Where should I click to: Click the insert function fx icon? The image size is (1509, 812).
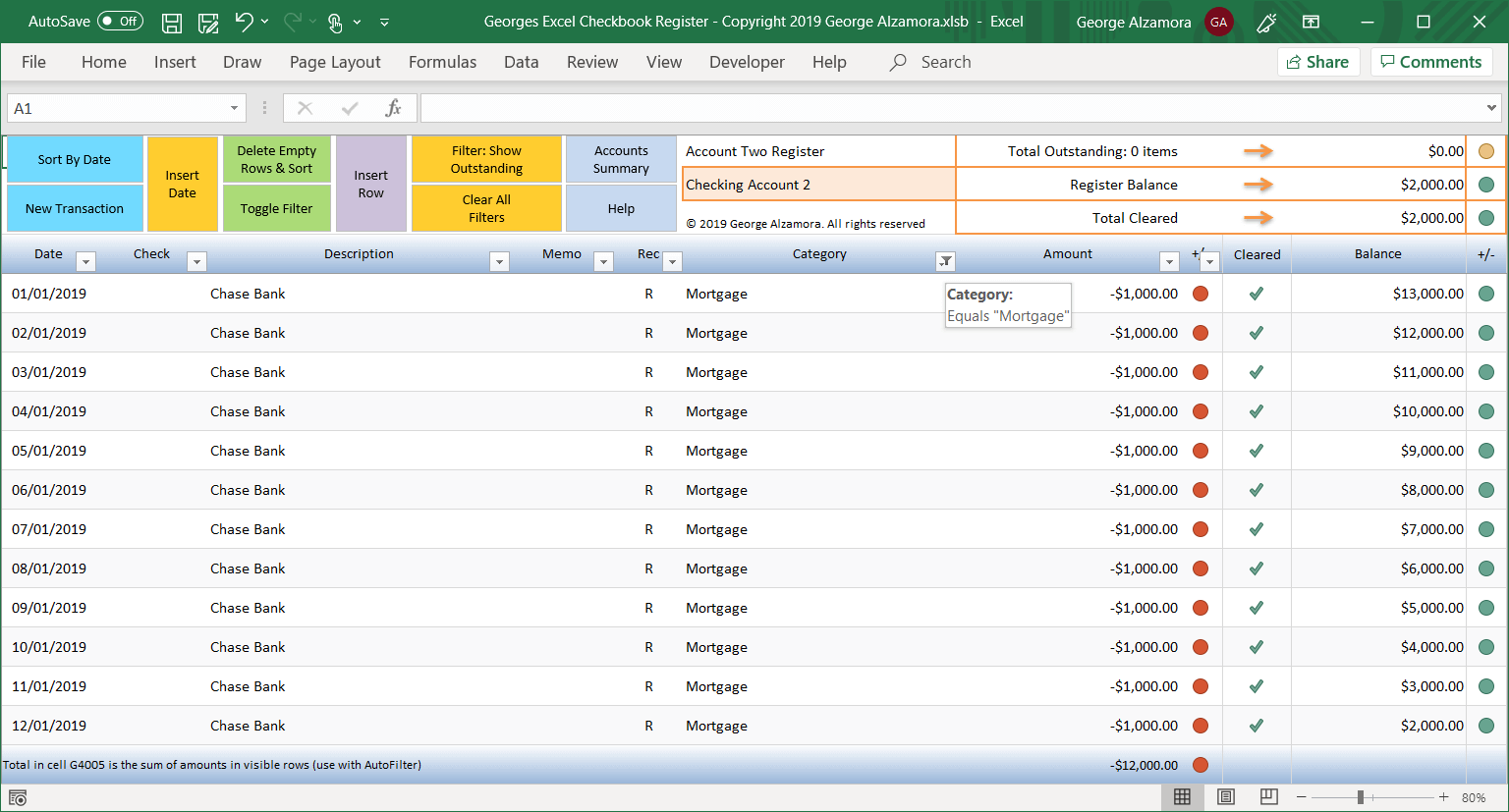pos(393,108)
